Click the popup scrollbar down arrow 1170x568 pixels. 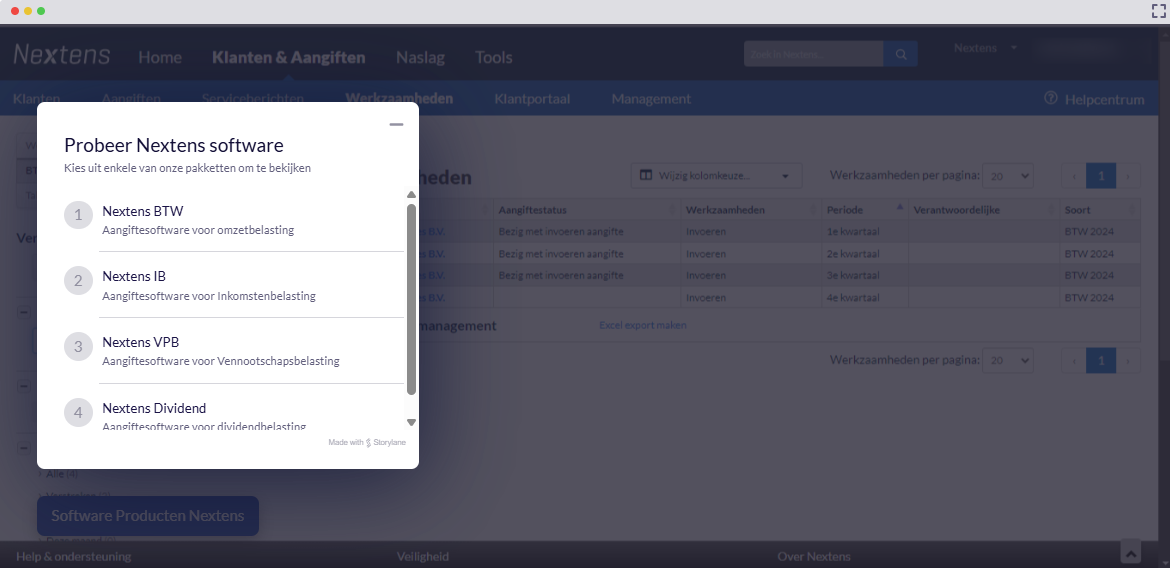411,422
